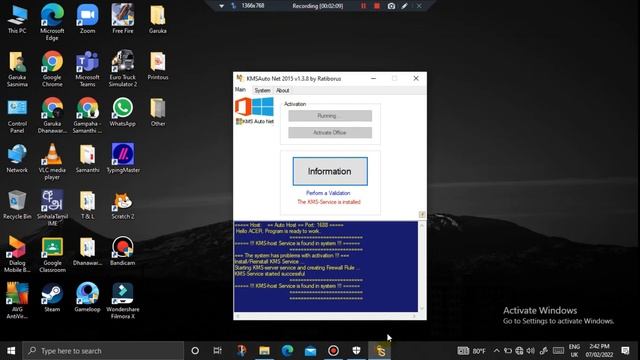Click the Information button
The image size is (640, 360).
coord(330,171)
